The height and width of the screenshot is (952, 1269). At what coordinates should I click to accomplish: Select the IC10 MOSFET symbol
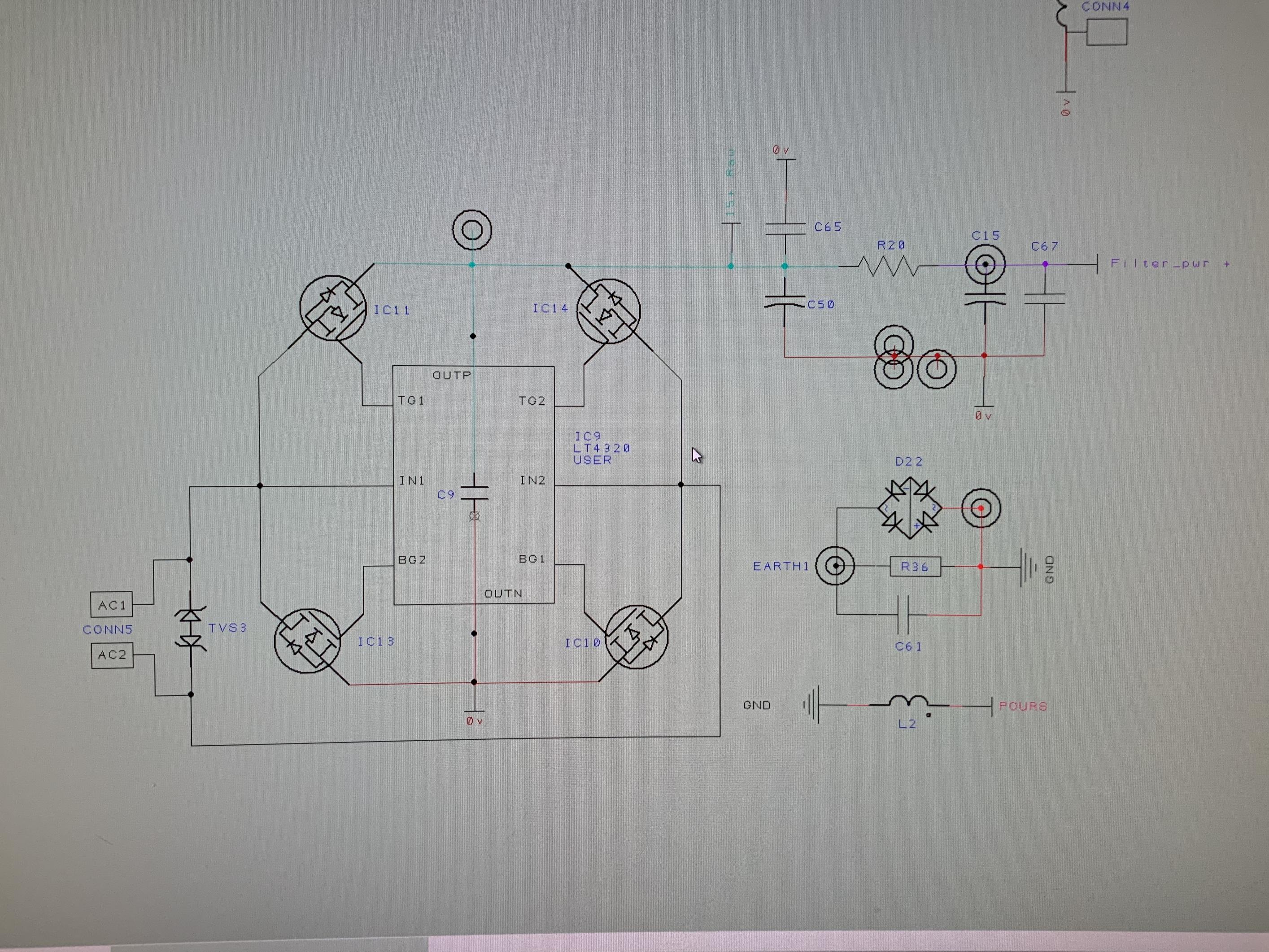[x=636, y=637]
